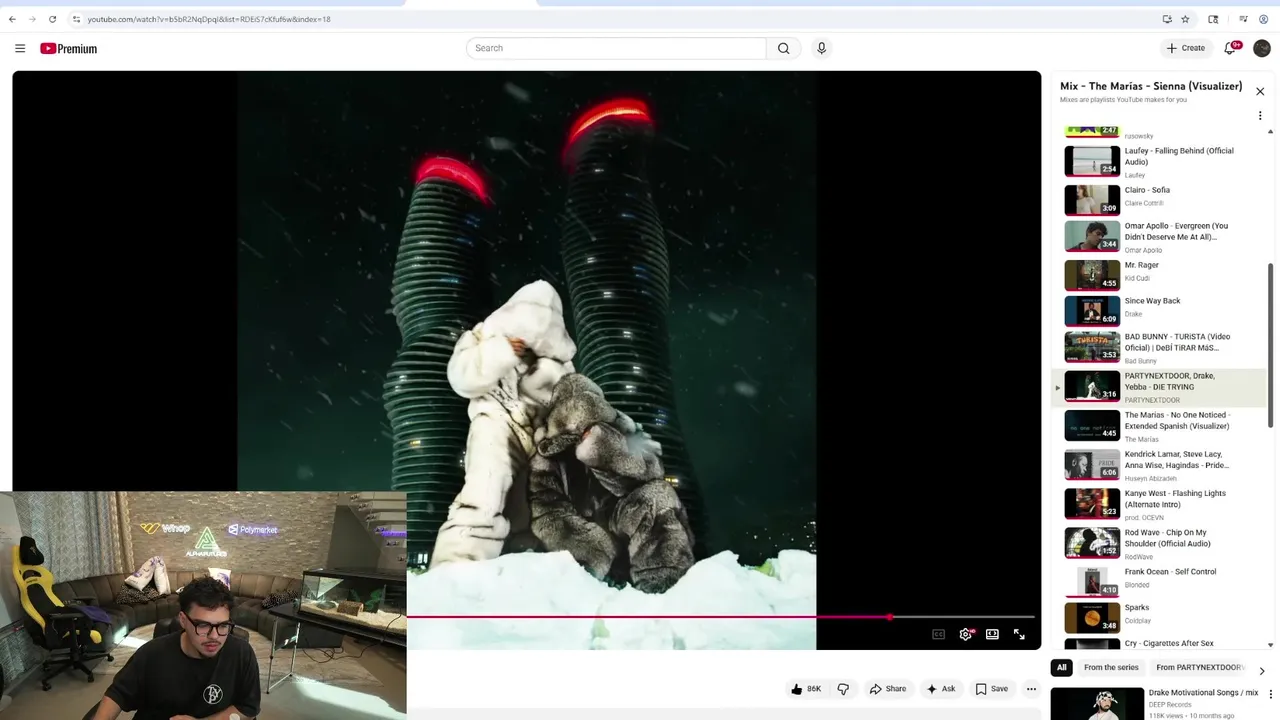Save the video to a playlist
Screen dimensions: 1280x720
click(992, 689)
